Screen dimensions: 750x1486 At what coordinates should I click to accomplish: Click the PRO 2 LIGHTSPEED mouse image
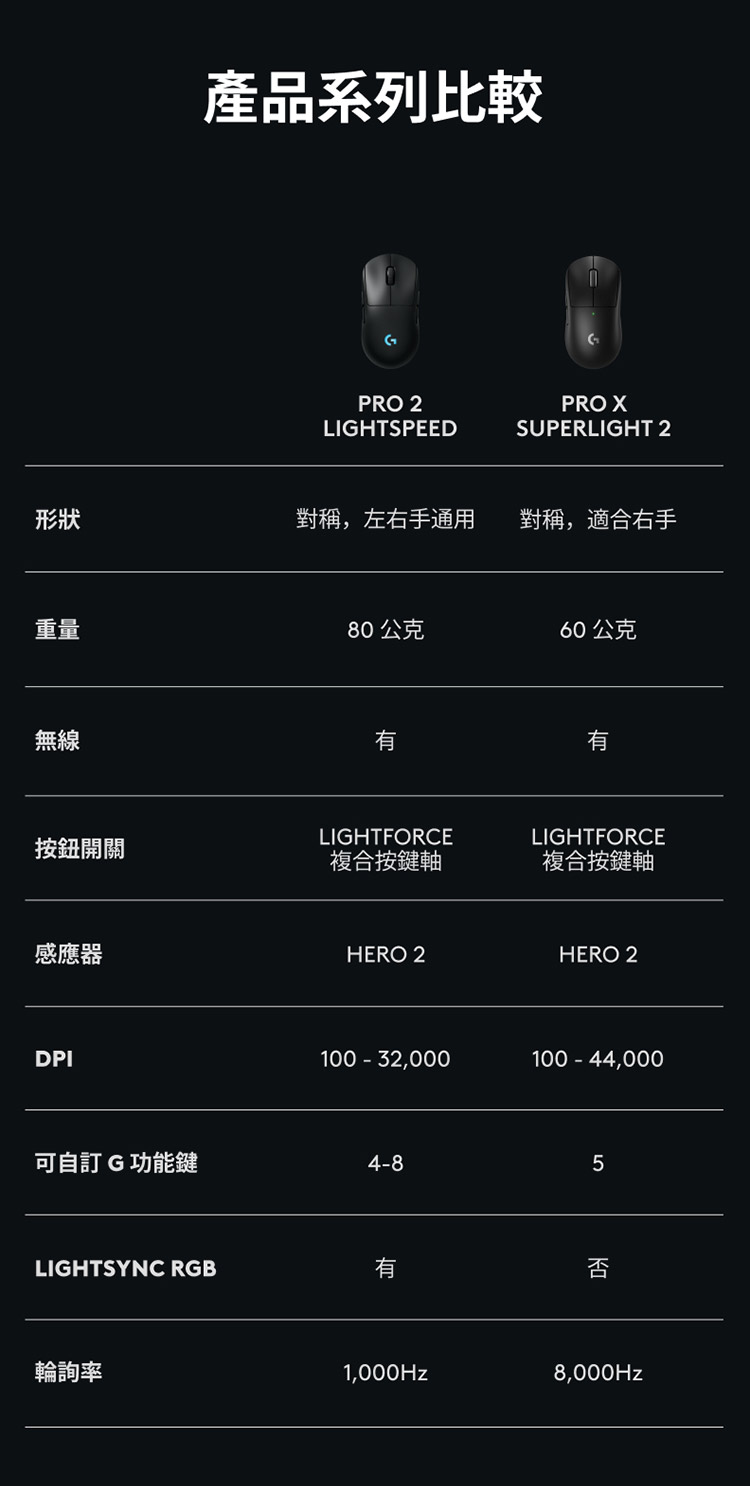pos(390,311)
